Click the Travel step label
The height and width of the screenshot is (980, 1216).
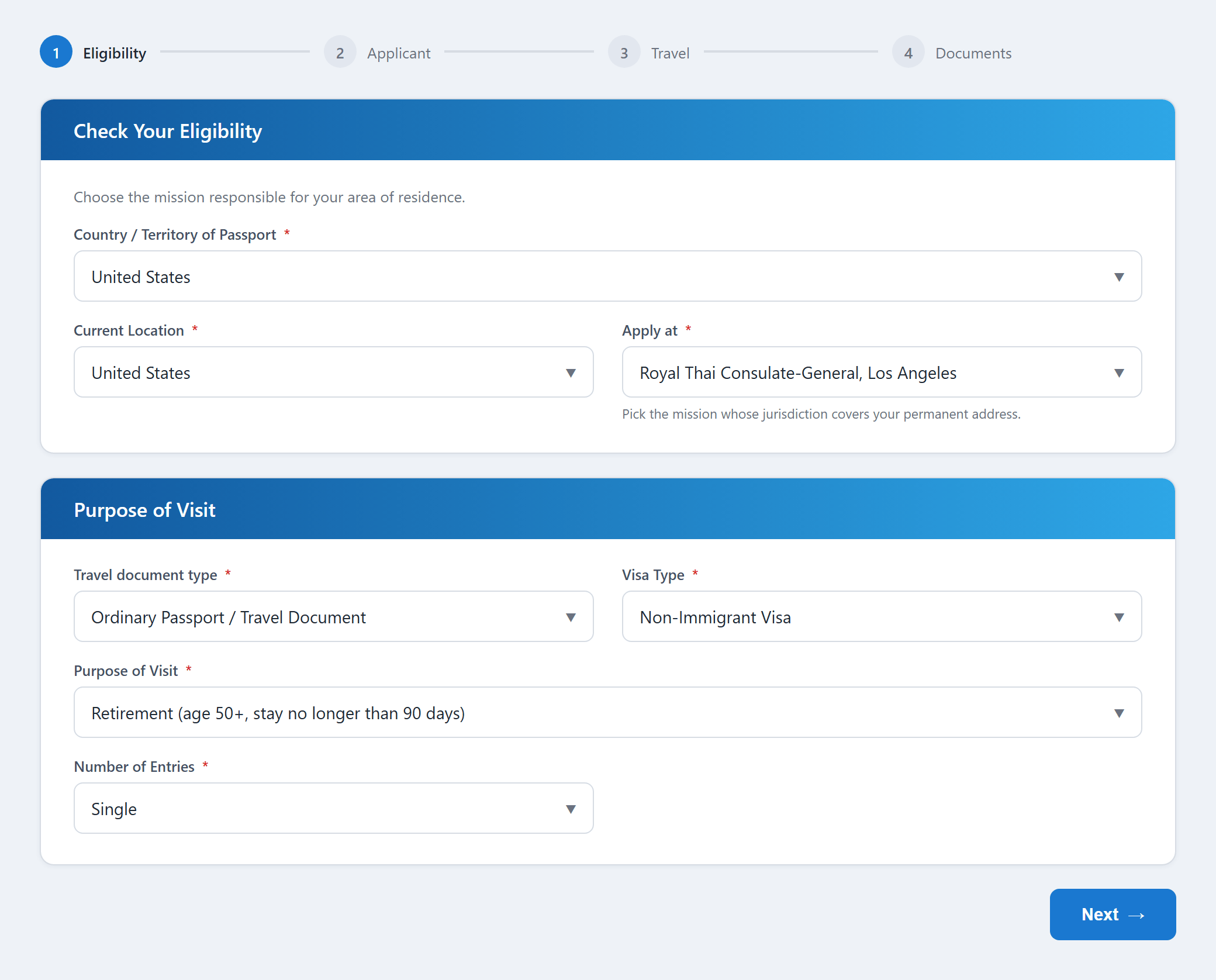(671, 53)
